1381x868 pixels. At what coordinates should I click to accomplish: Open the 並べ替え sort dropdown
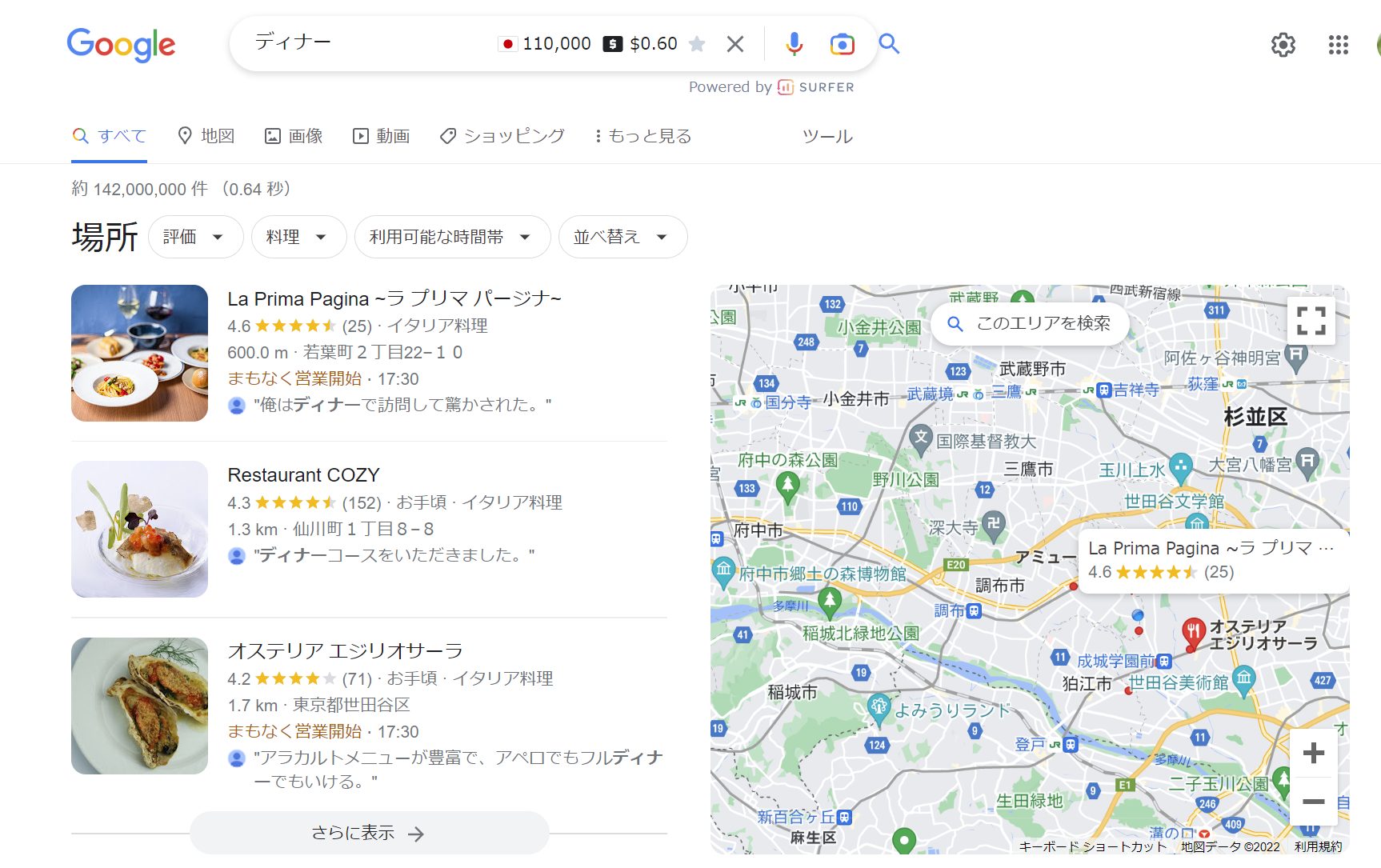(x=622, y=237)
